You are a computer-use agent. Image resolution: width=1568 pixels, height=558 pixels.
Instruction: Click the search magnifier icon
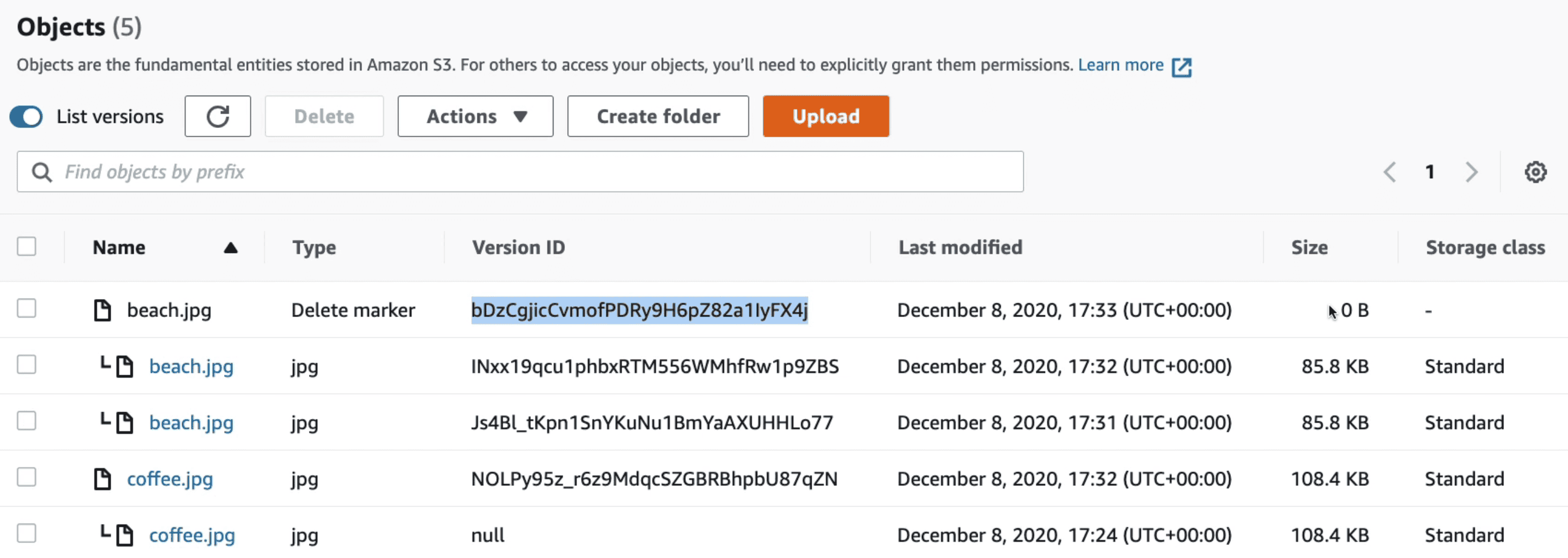pos(42,172)
